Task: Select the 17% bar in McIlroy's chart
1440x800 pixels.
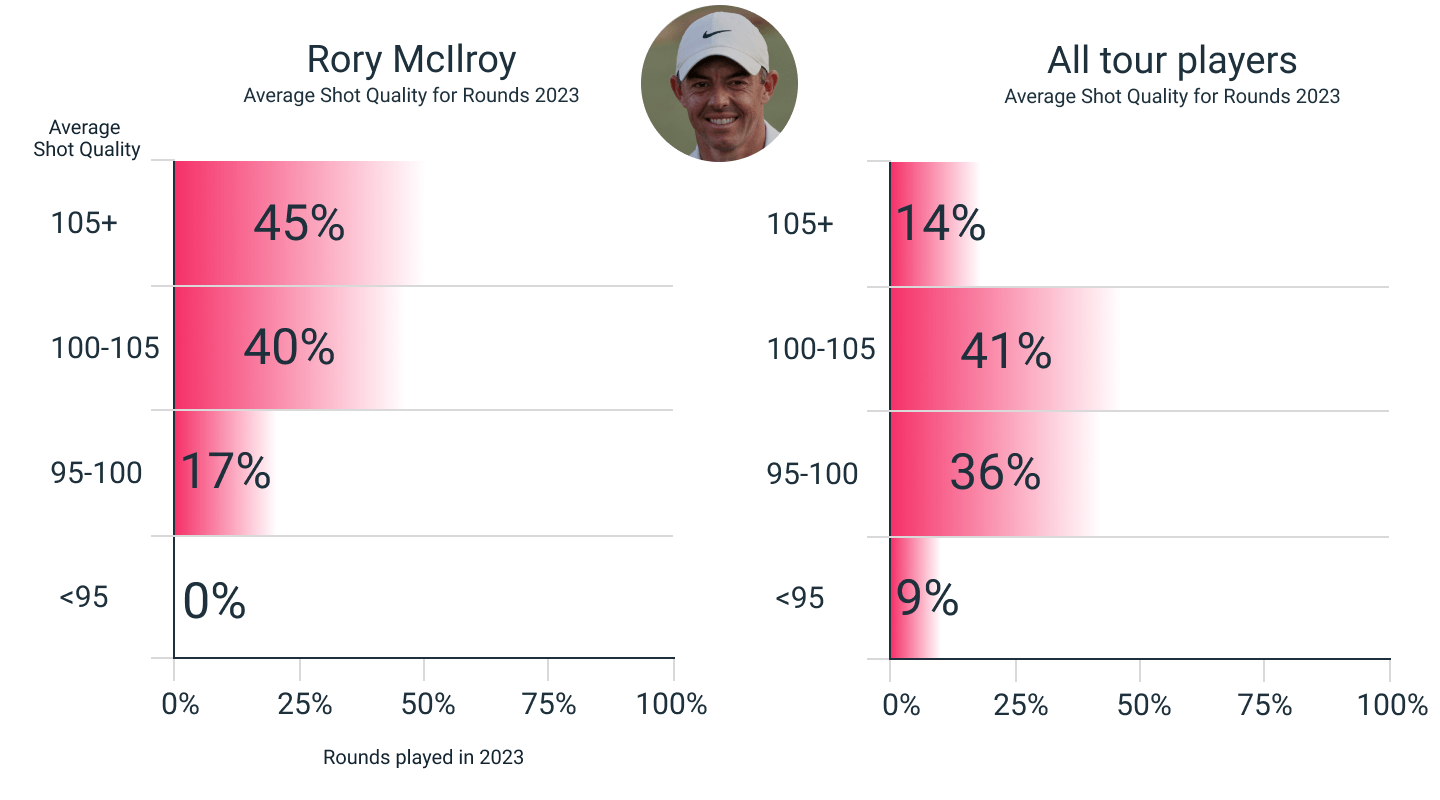Action: 224,472
